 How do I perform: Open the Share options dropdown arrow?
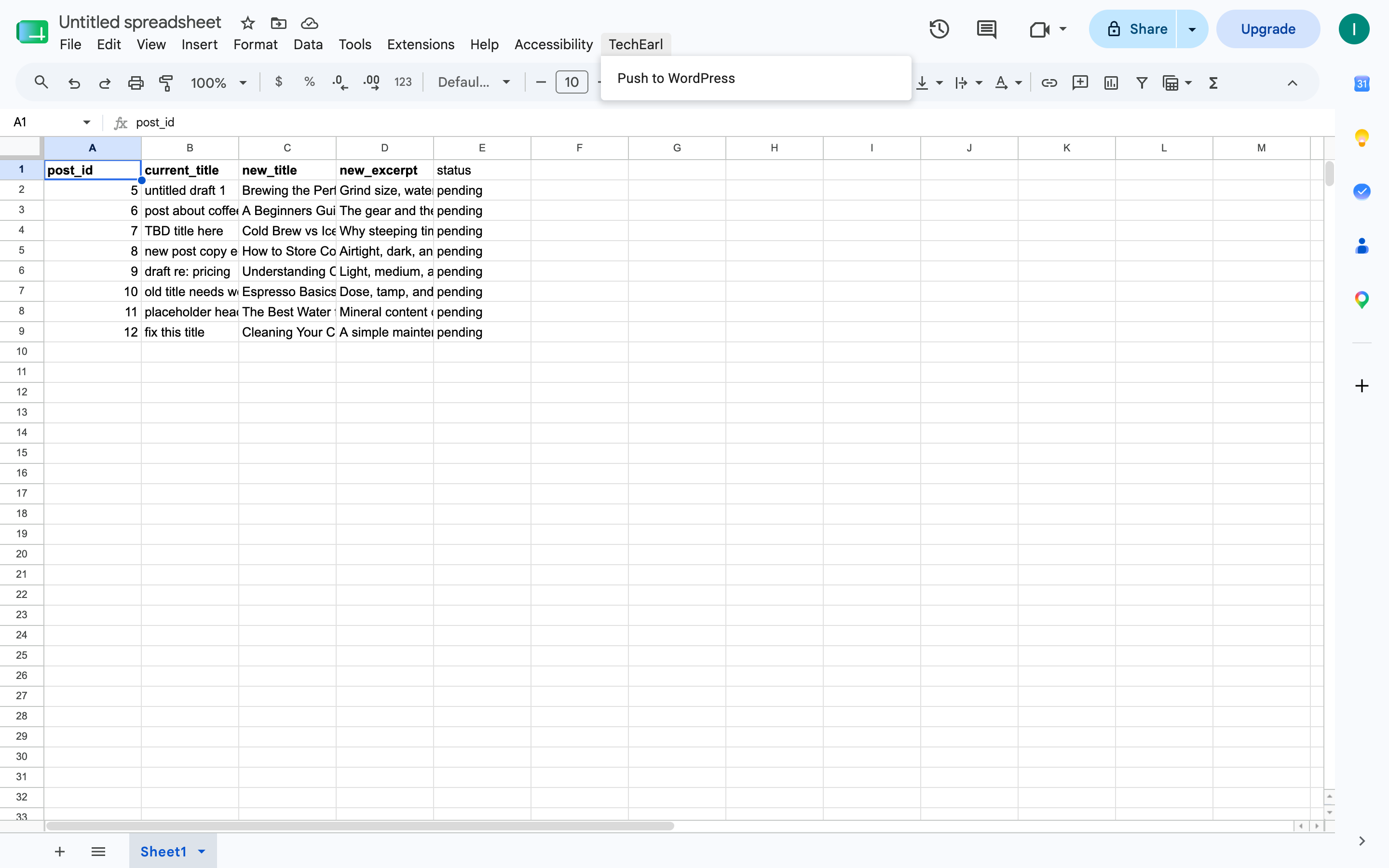[x=1192, y=29]
